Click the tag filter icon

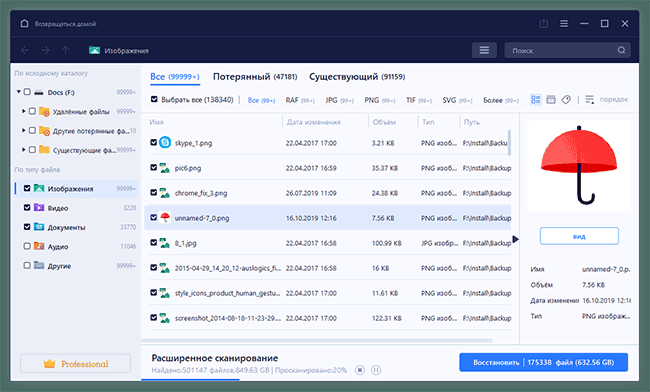coord(566,99)
